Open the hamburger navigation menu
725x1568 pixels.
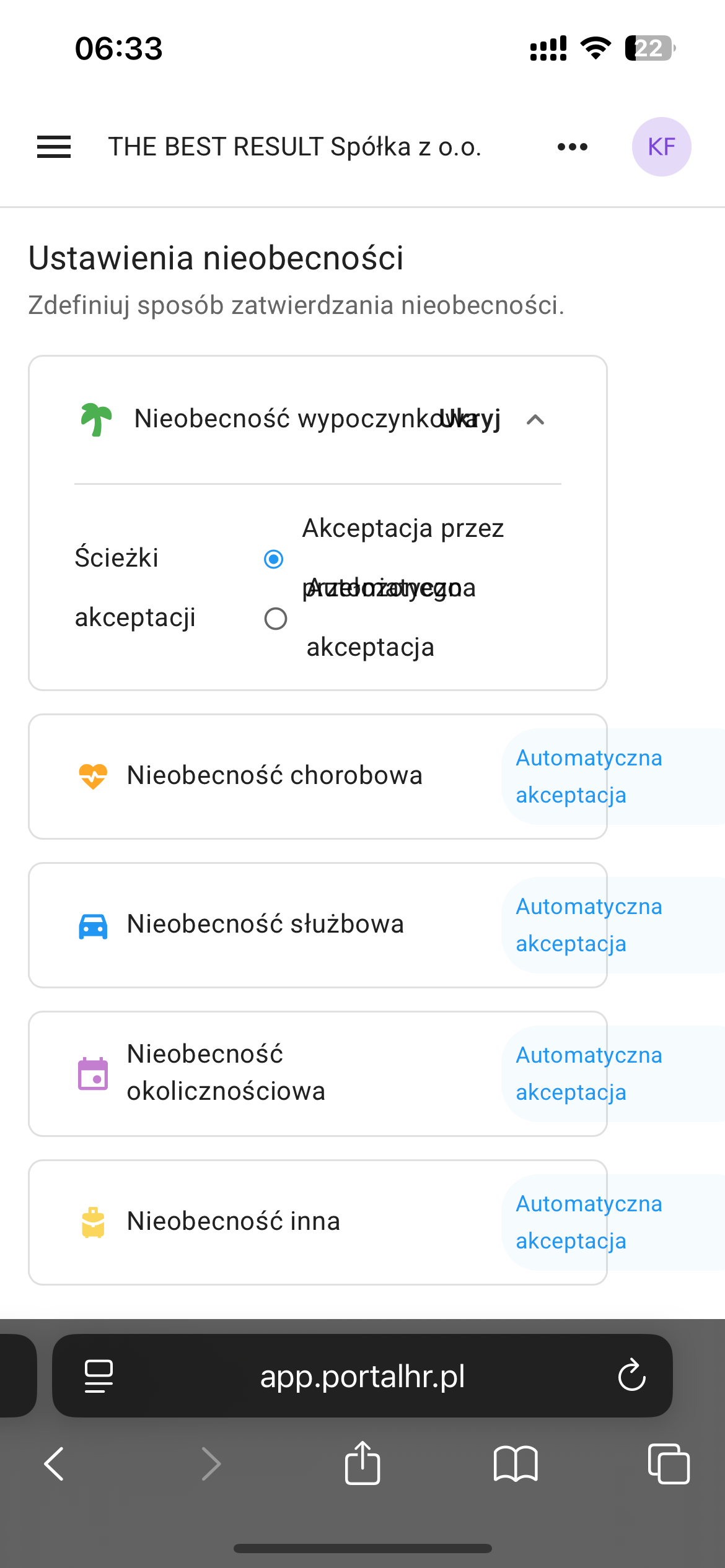[54, 147]
